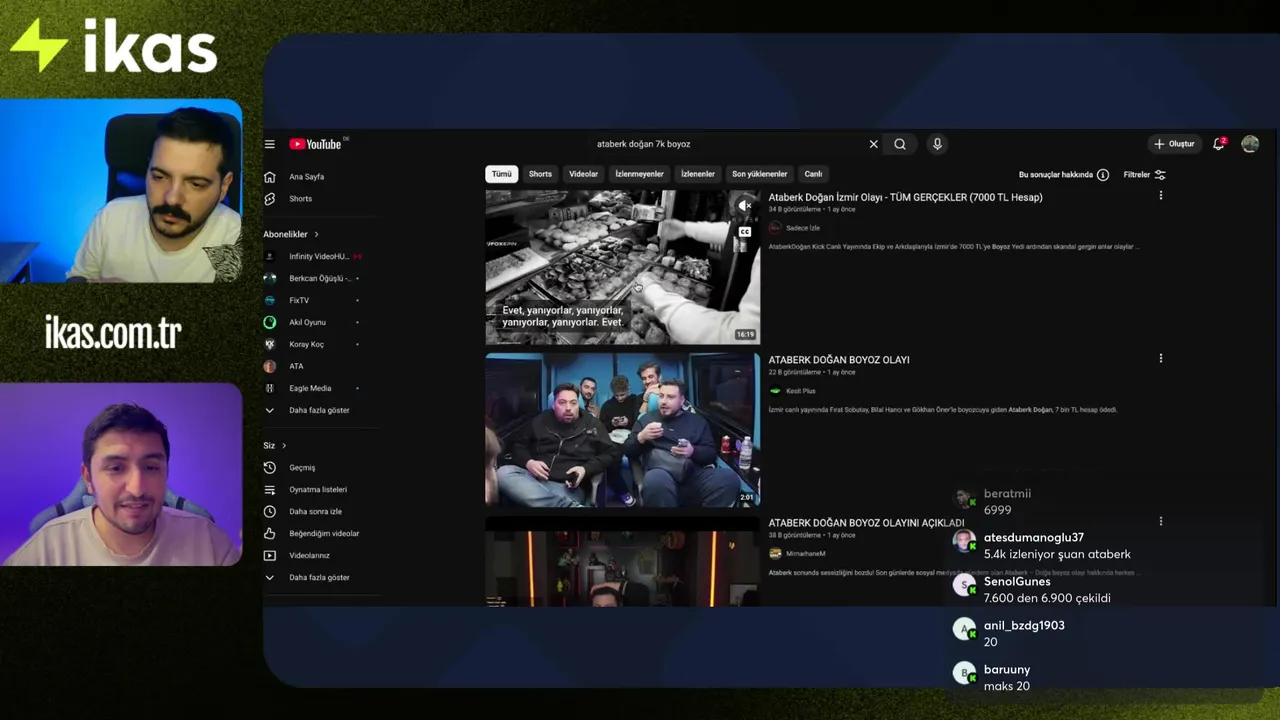Image resolution: width=1280 pixels, height=720 pixels.
Task: Click the Oluştur create button
Action: [x=1174, y=144]
